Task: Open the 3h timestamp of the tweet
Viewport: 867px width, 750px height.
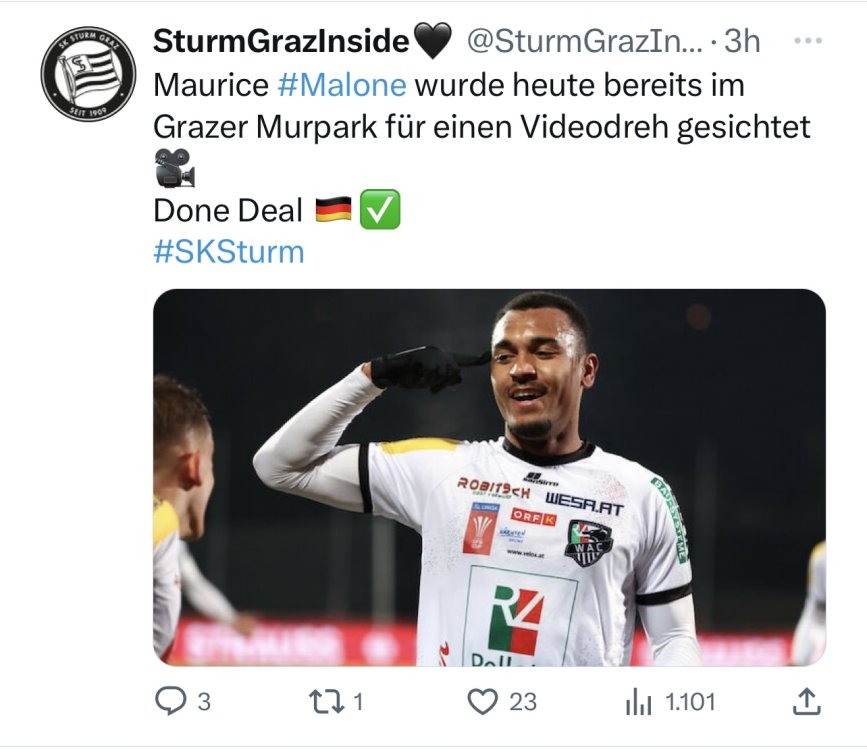Action: coord(742,41)
